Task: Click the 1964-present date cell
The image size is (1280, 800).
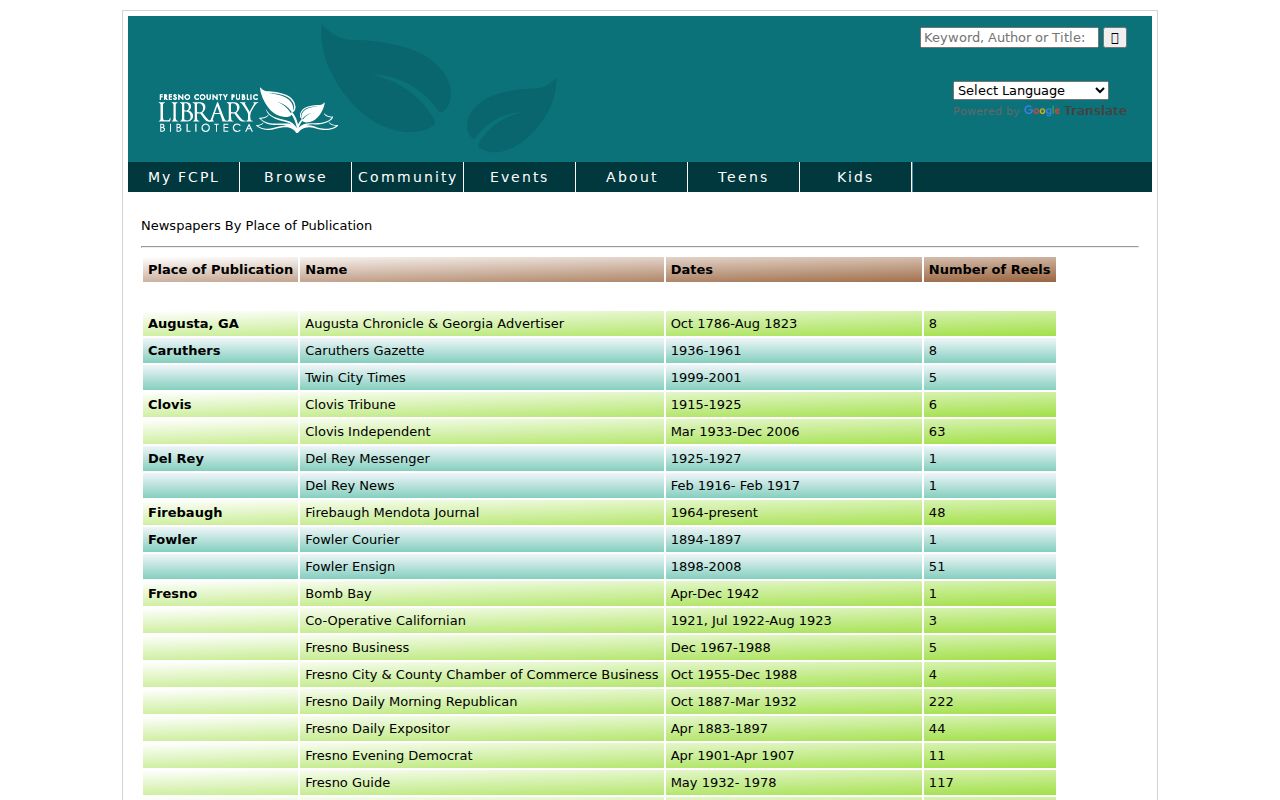Action: (794, 513)
